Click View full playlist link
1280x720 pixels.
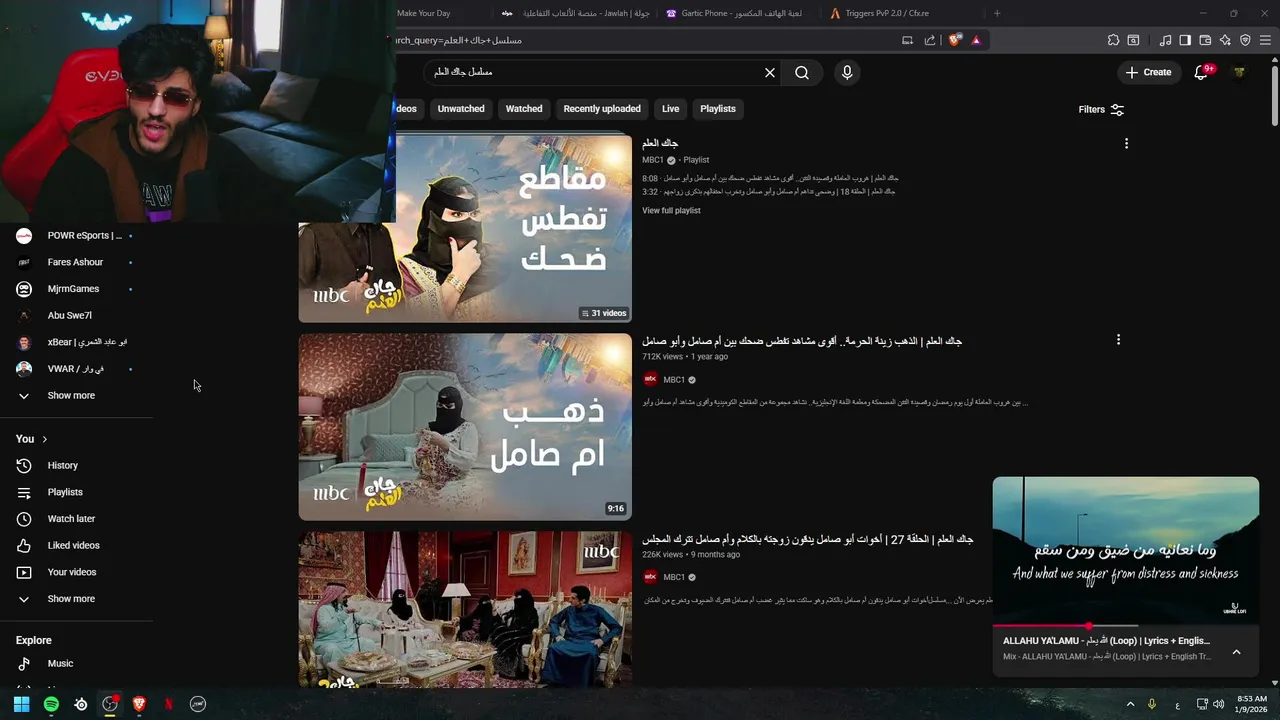point(671,210)
